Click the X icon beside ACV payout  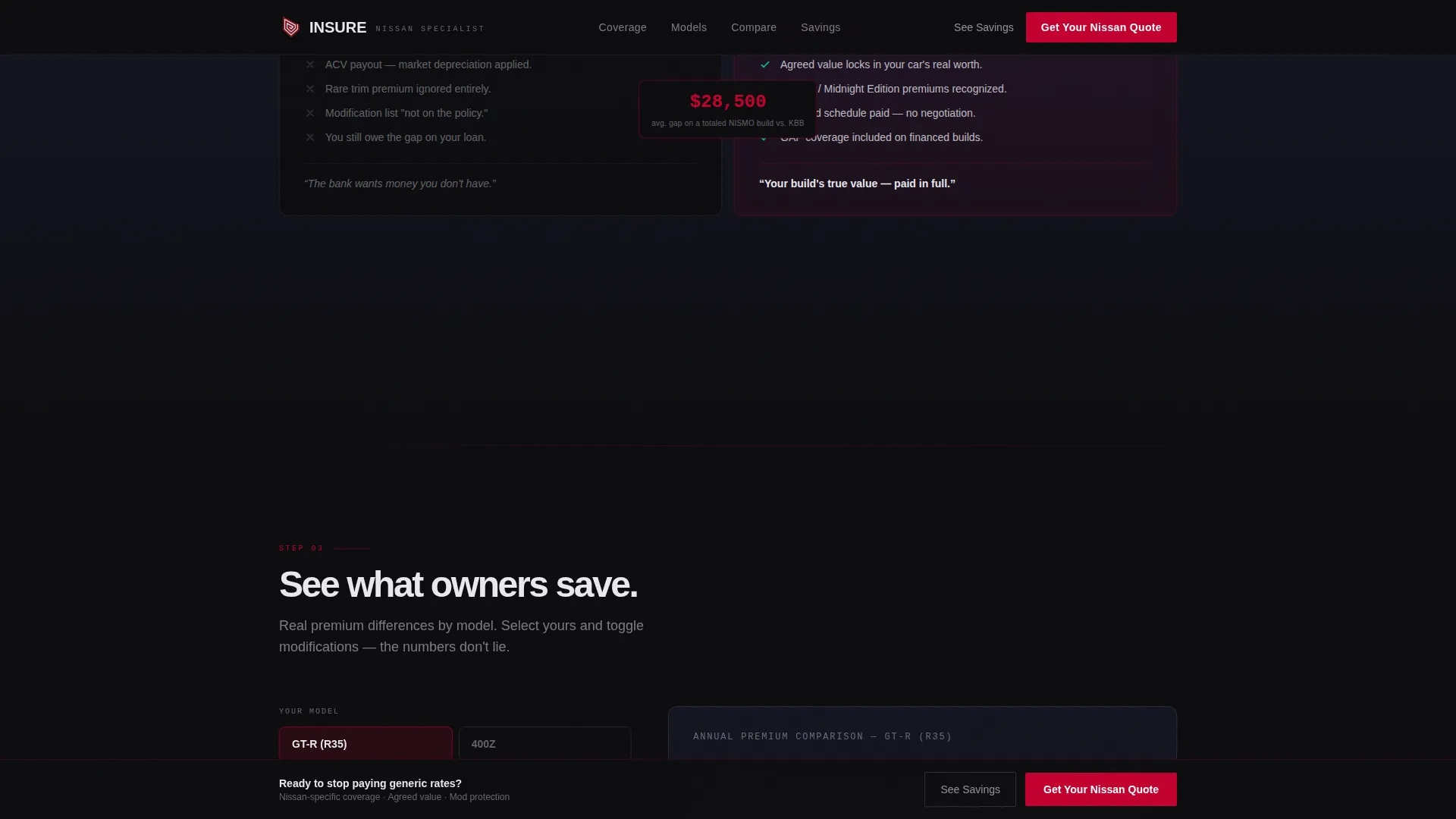[310, 64]
